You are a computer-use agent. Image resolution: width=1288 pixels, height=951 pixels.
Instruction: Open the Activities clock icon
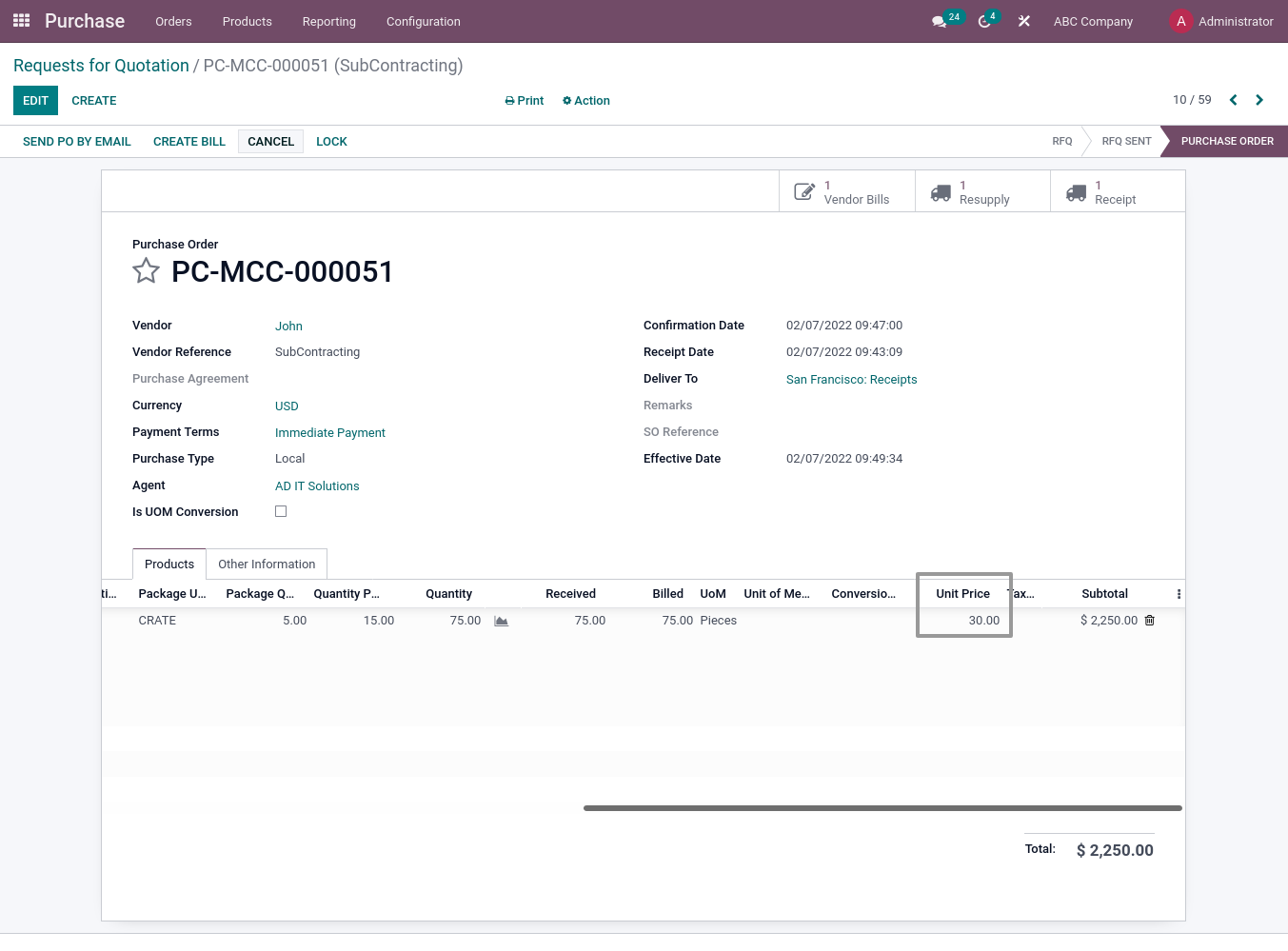982,21
